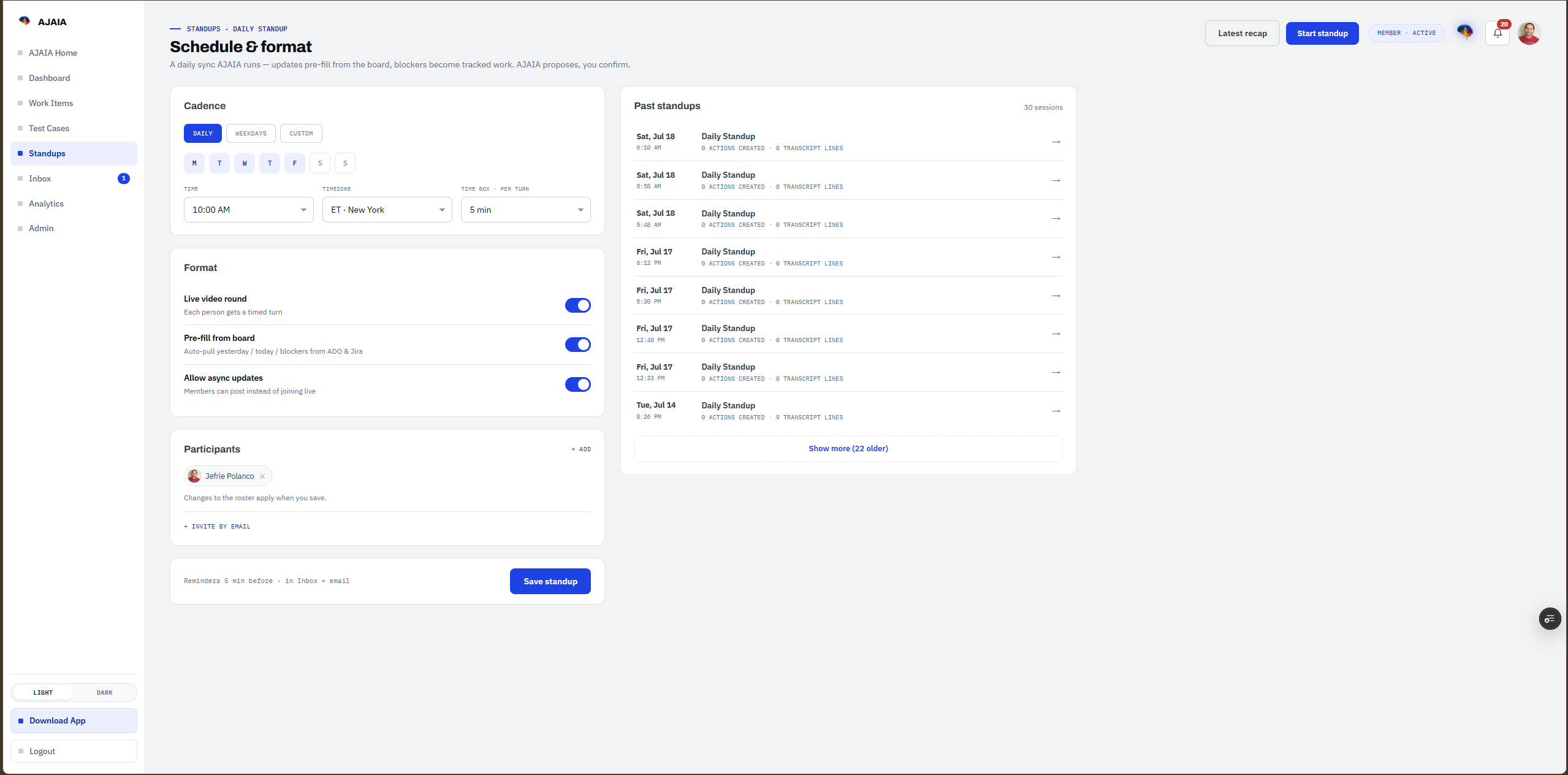Remove Jefrie Polanco from participants

(x=262, y=476)
